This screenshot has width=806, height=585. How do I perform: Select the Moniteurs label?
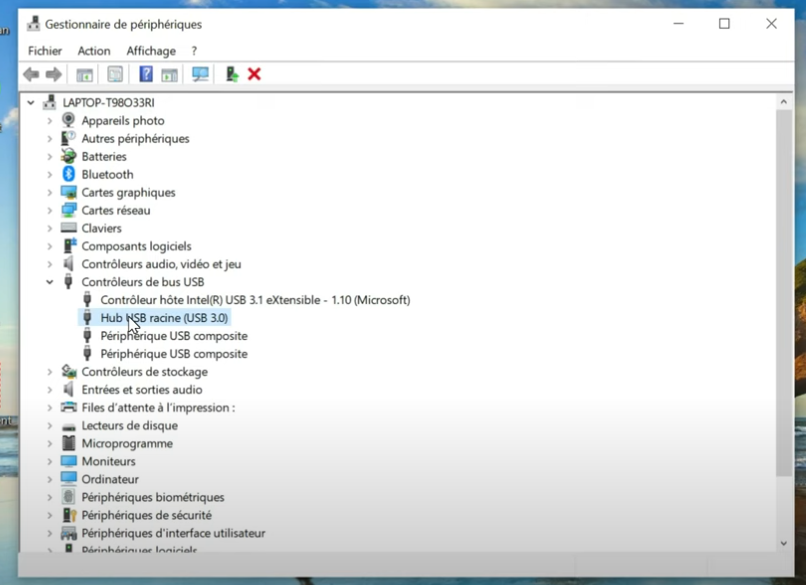click(x=108, y=461)
